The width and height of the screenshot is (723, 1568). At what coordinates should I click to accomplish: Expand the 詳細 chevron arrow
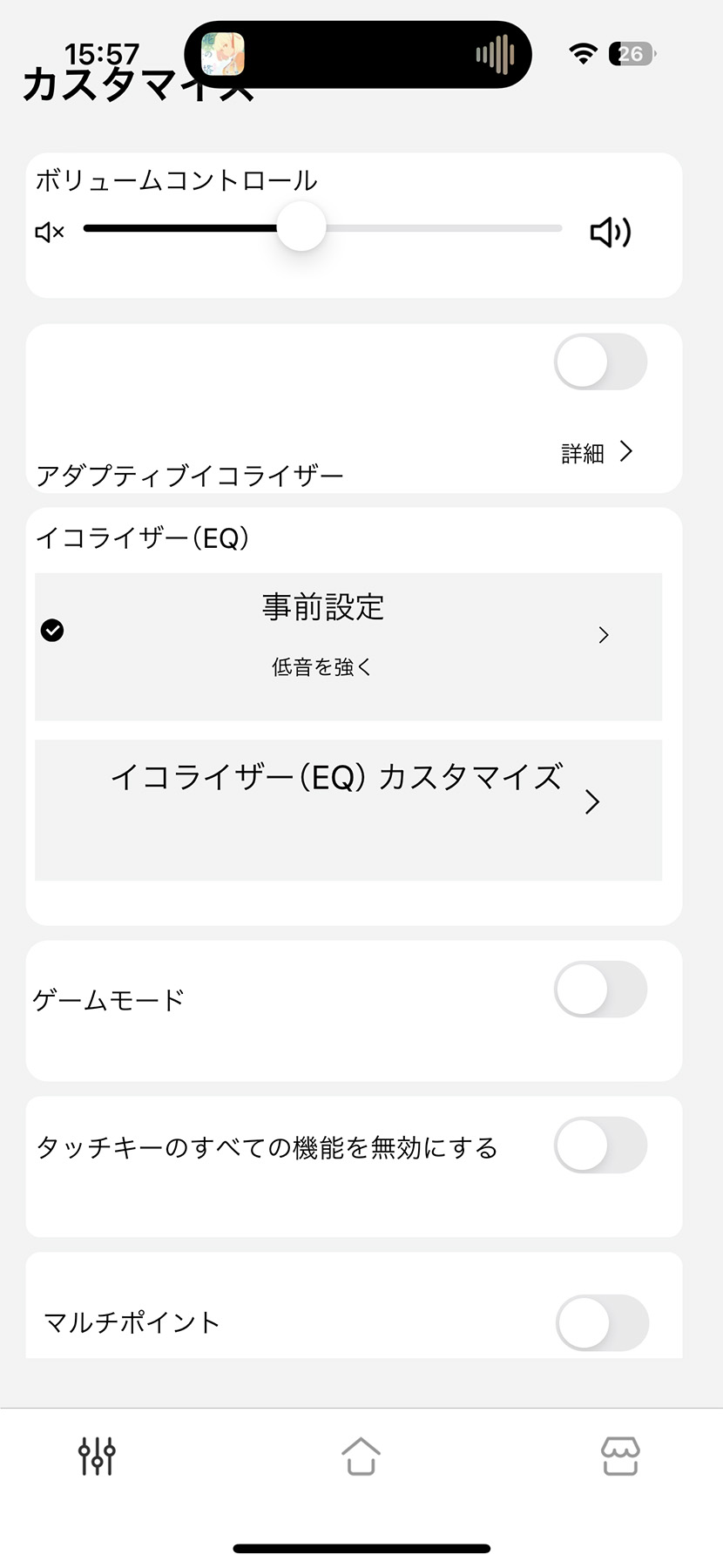coord(625,451)
